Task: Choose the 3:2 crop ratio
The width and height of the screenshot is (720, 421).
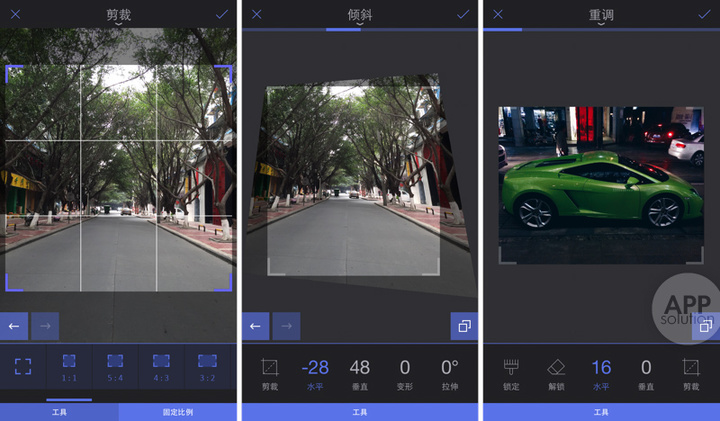Action: tap(207, 366)
